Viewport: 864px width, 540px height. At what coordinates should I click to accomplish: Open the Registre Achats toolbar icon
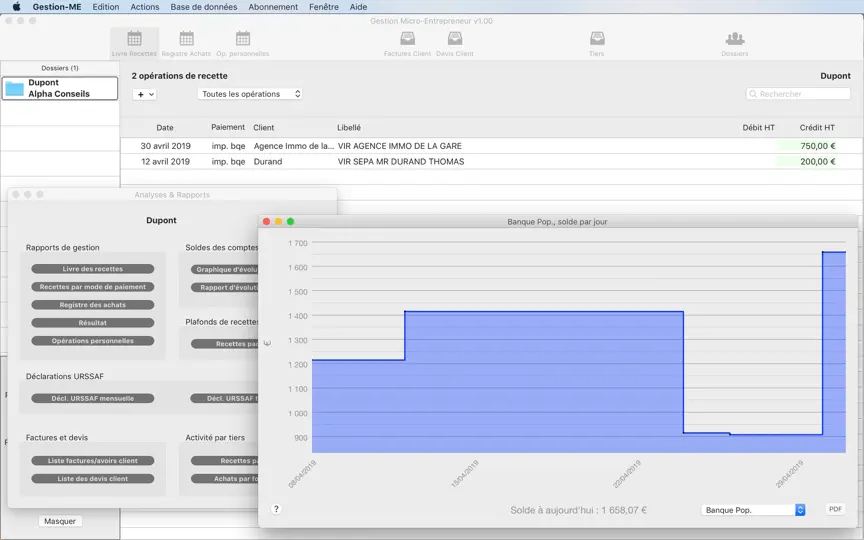[186, 43]
